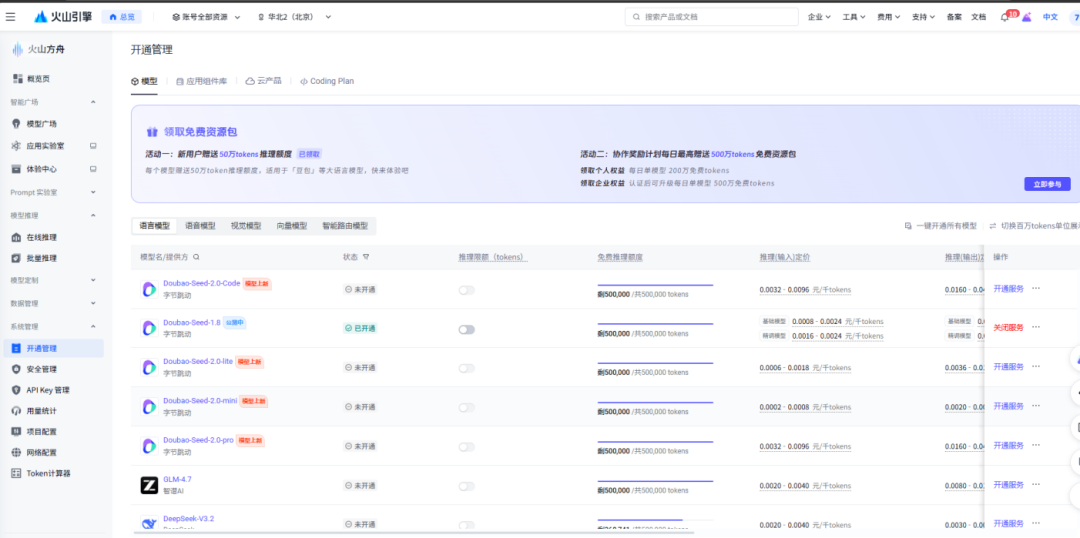Click the three-dot menu for Doubao-Seed-1.8
The width and height of the screenshot is (1080, 538).
click(x=1036, y=327)
